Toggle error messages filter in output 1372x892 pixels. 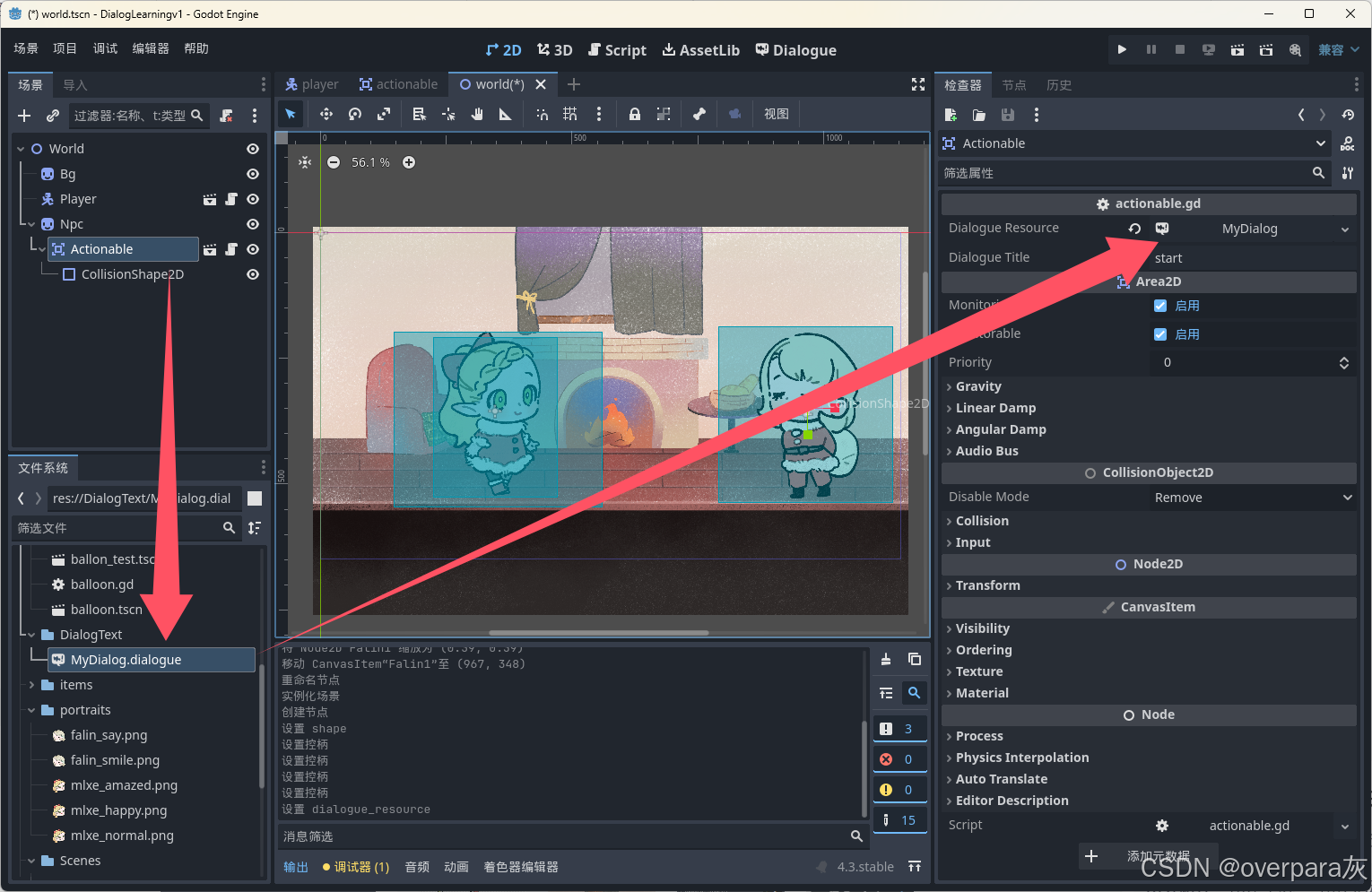[899, 759]
